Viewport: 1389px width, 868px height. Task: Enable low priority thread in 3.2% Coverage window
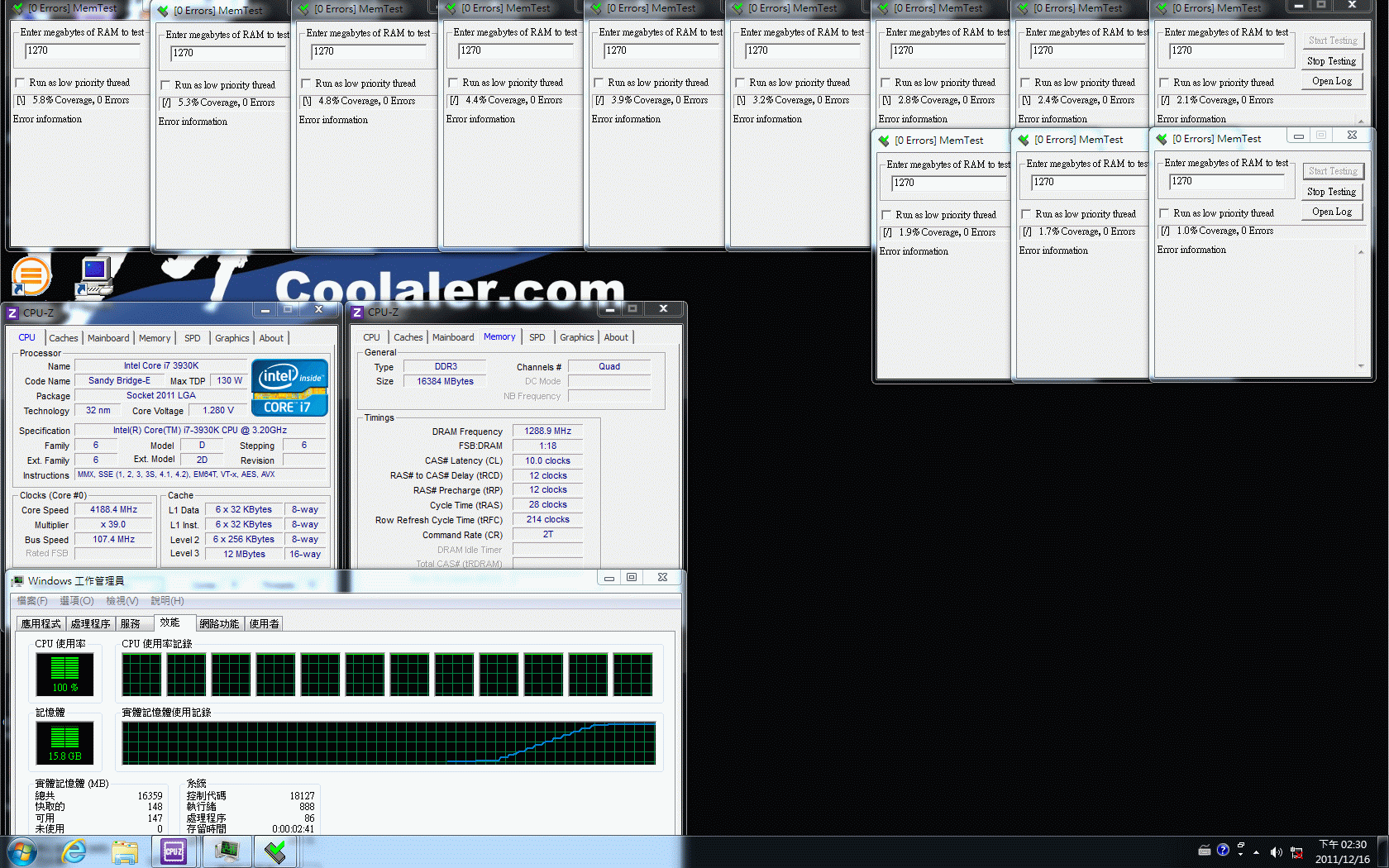coord(741,83)
